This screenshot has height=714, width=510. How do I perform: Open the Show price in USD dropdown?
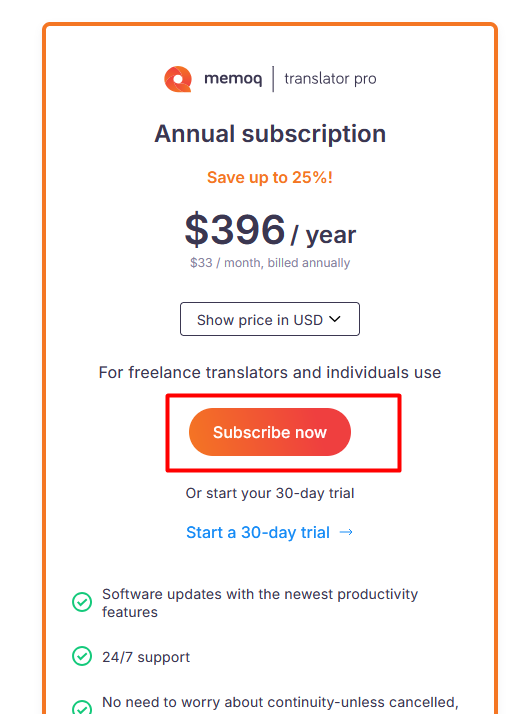[270, 319]
